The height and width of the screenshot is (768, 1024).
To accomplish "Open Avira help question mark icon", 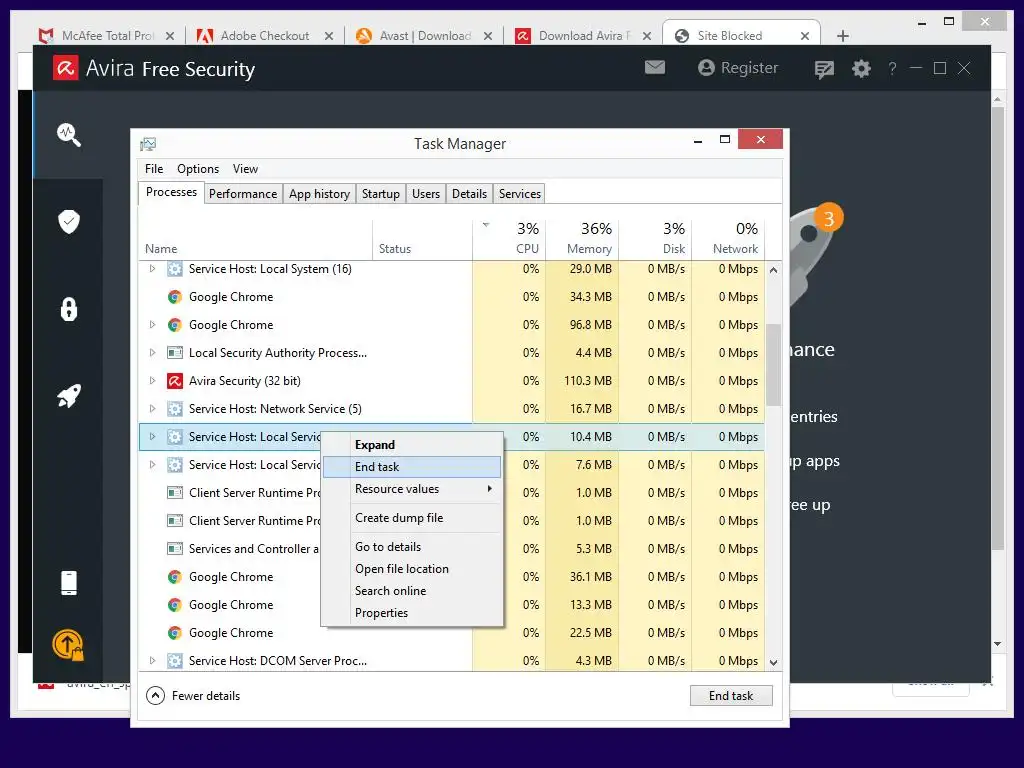I will pyautogui.click(x=892, y=68).
